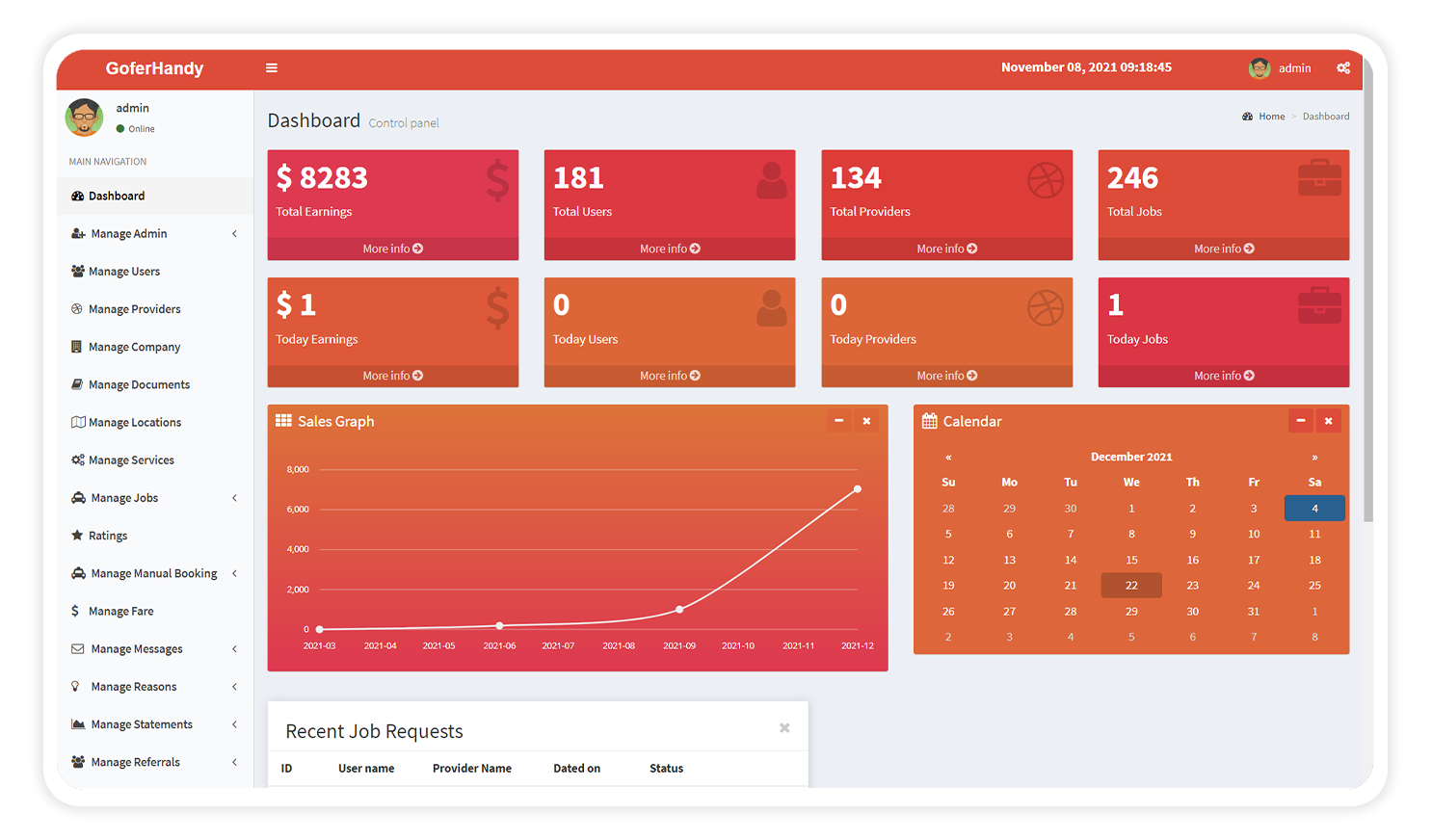
Task: Click the Manage Locations map icon
Action: pos(78,422)
